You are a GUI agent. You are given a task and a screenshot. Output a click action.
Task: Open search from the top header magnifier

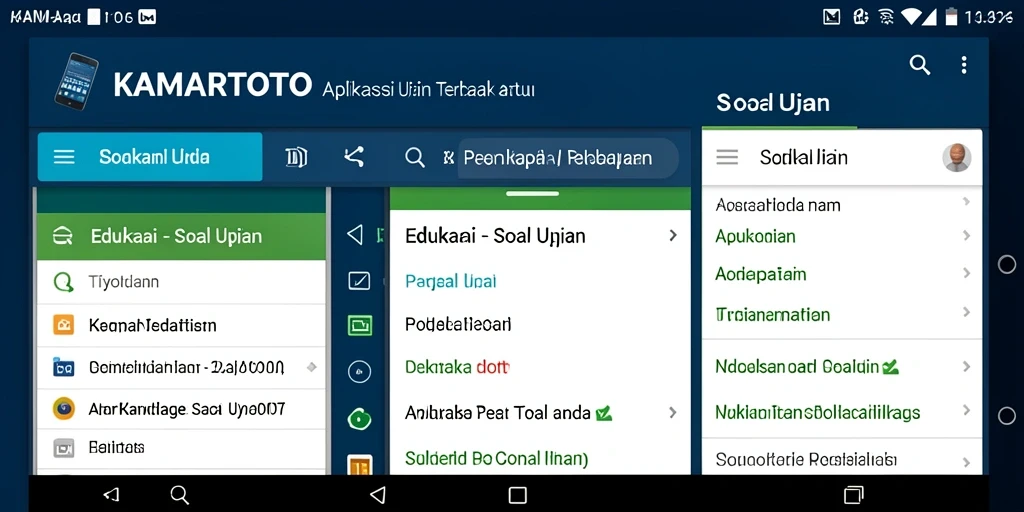(x=920, y=65)
